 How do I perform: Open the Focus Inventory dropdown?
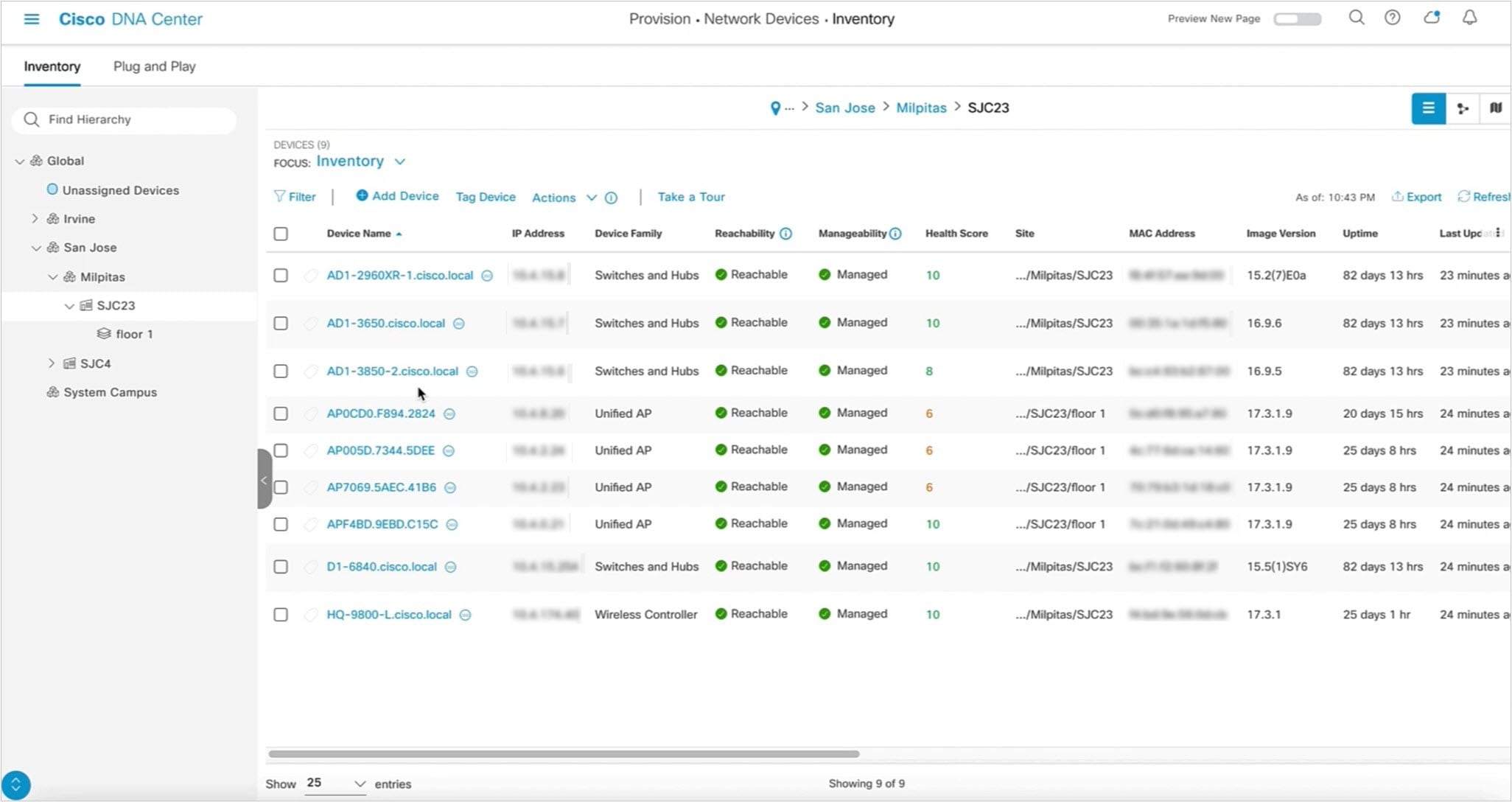coord(361,161)
